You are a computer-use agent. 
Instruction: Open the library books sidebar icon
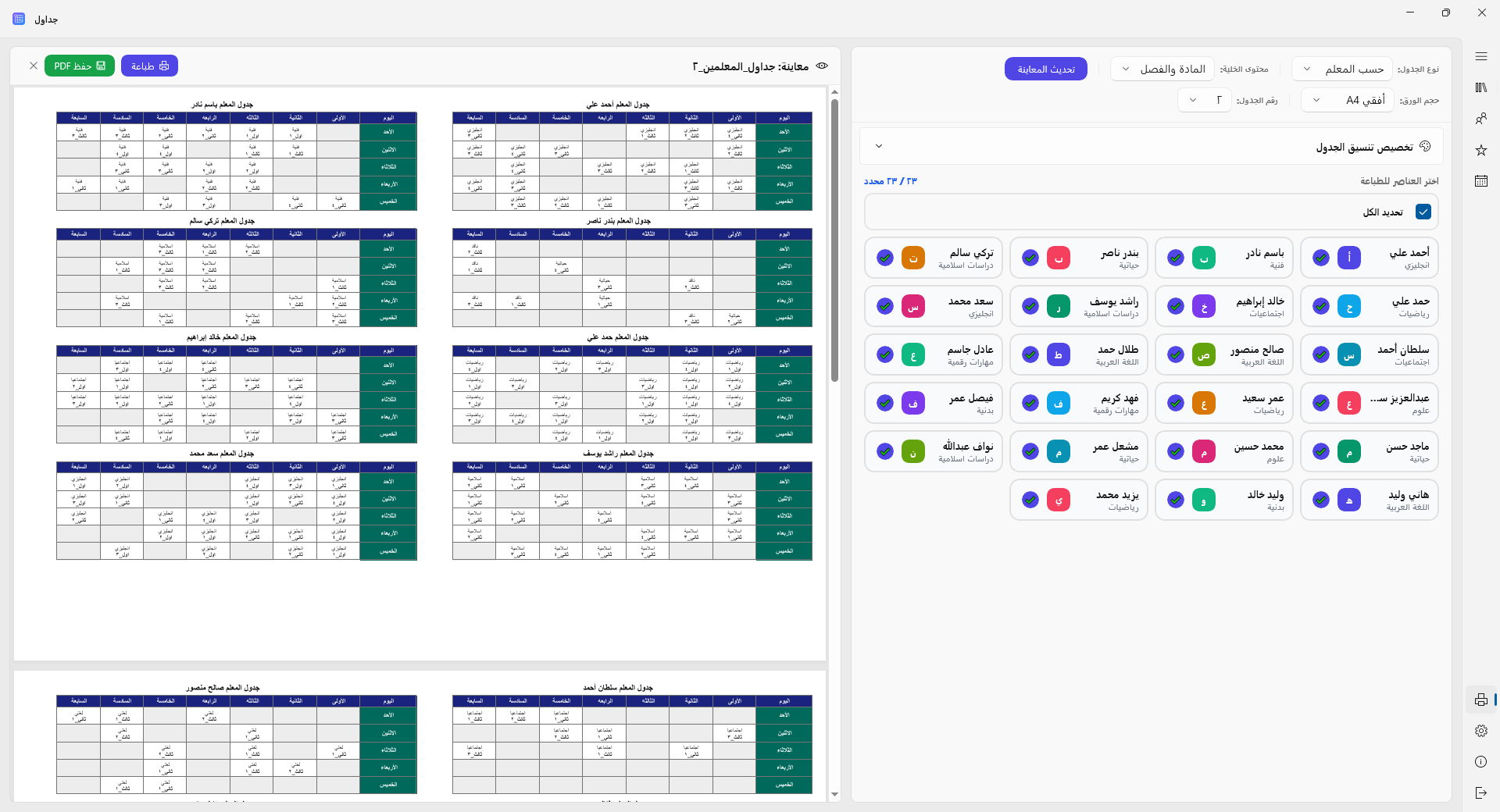[1480, 87]
